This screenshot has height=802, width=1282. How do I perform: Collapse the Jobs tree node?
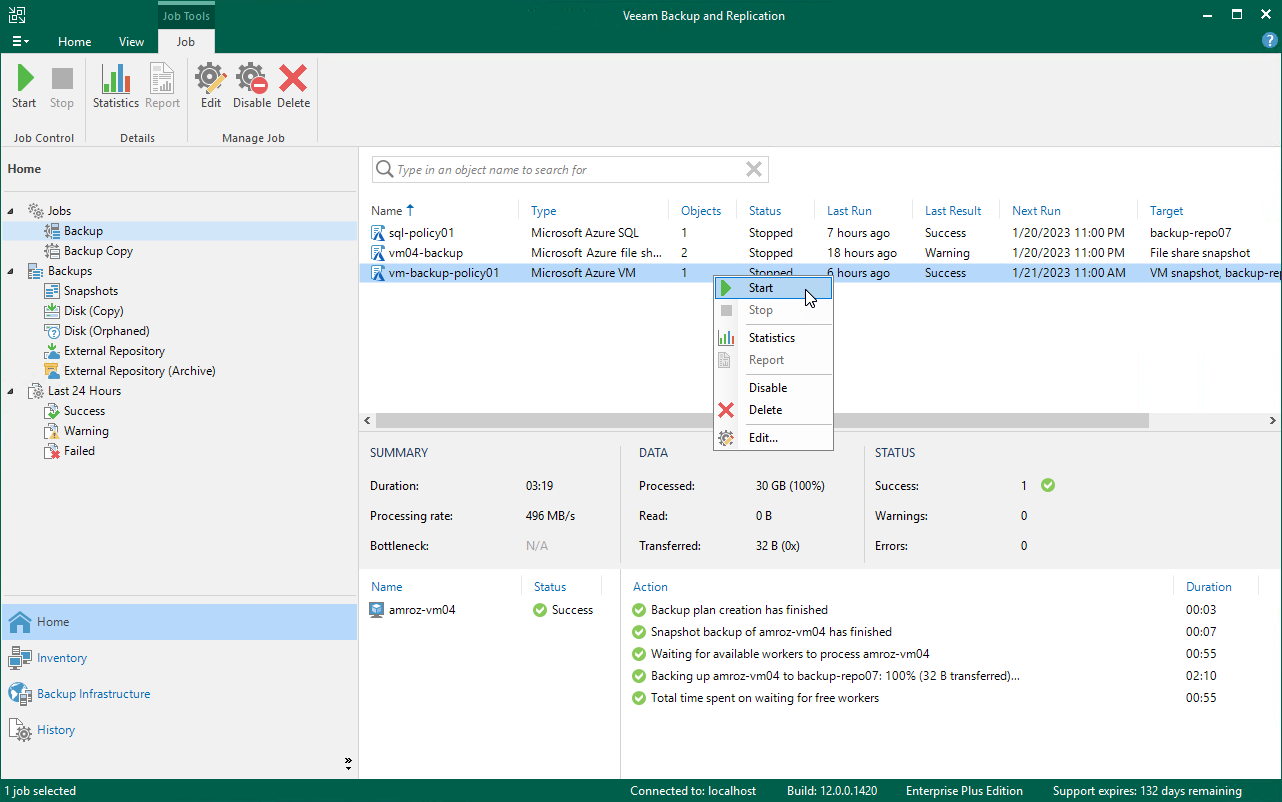(x=11, y=211)
